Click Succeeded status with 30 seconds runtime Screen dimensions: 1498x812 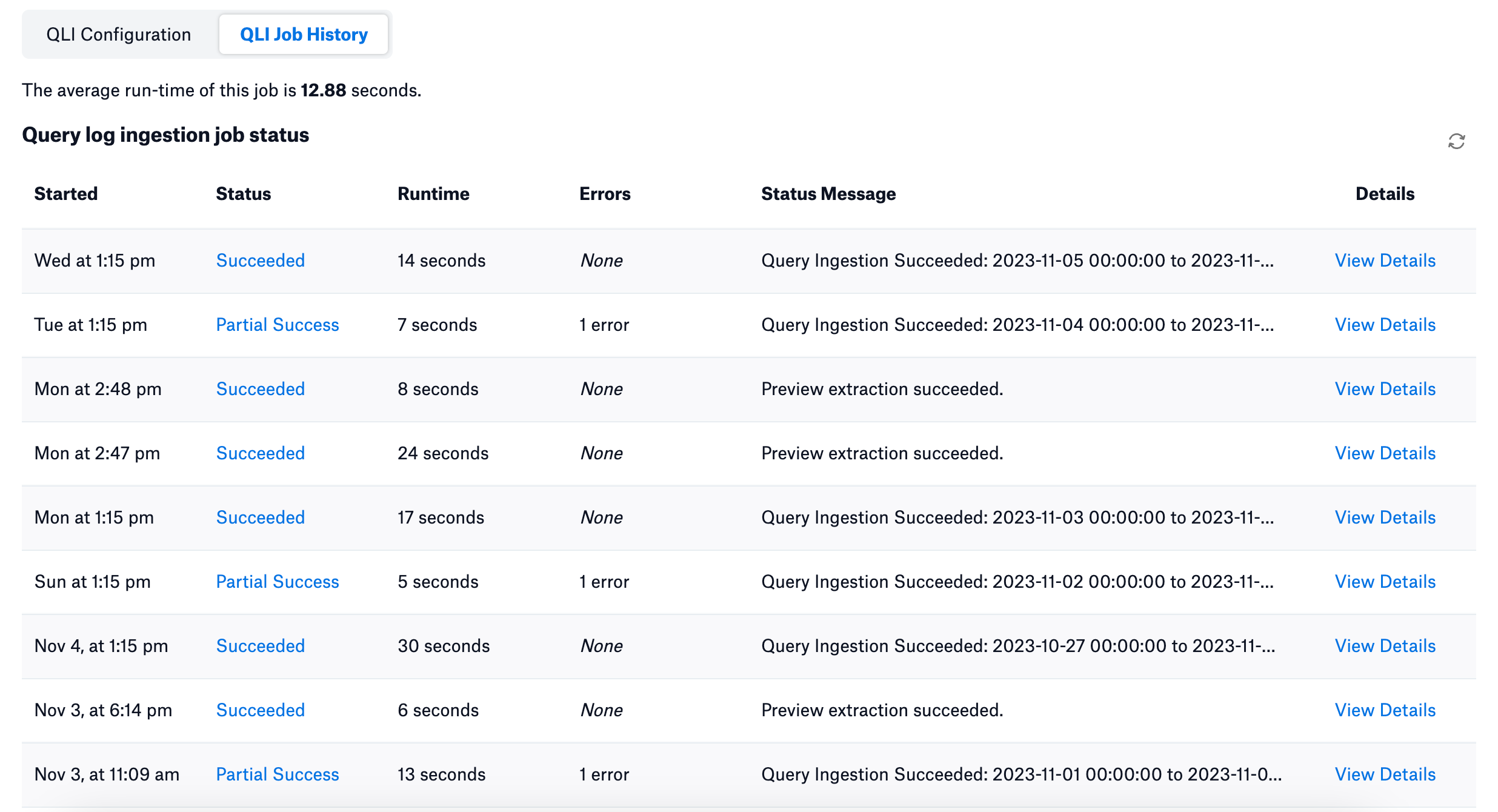pyautogui.click(x=261, y=646)
